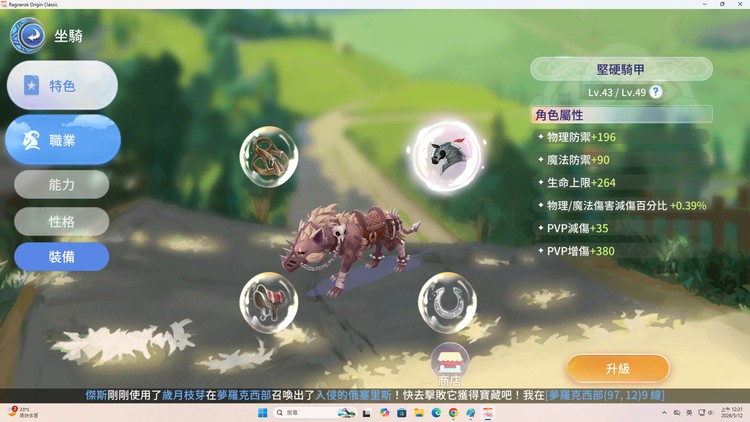Select the reins equipment bubble

click(269, 156)
